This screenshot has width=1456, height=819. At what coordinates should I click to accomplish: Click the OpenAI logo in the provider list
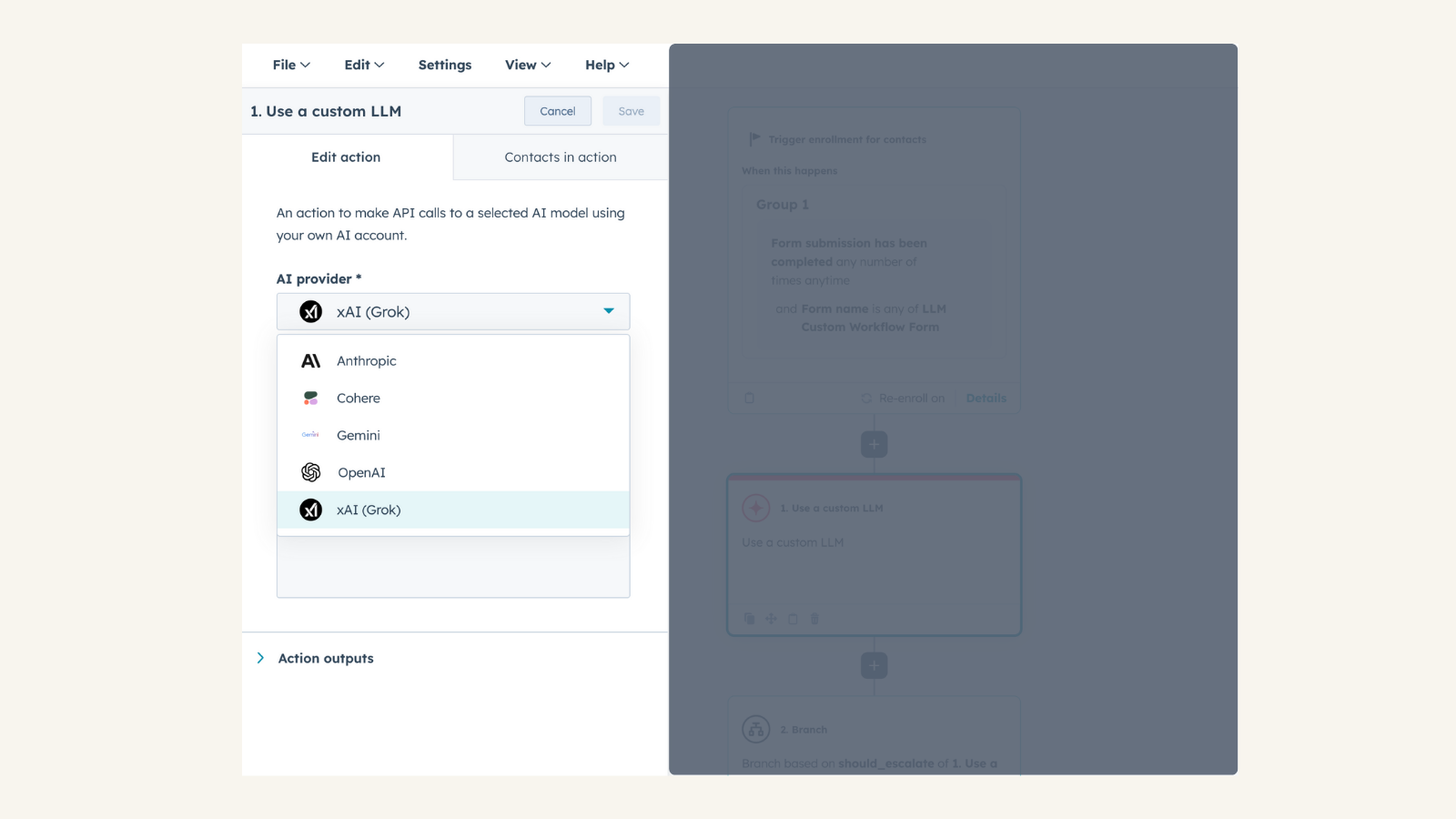click(310, 472)
